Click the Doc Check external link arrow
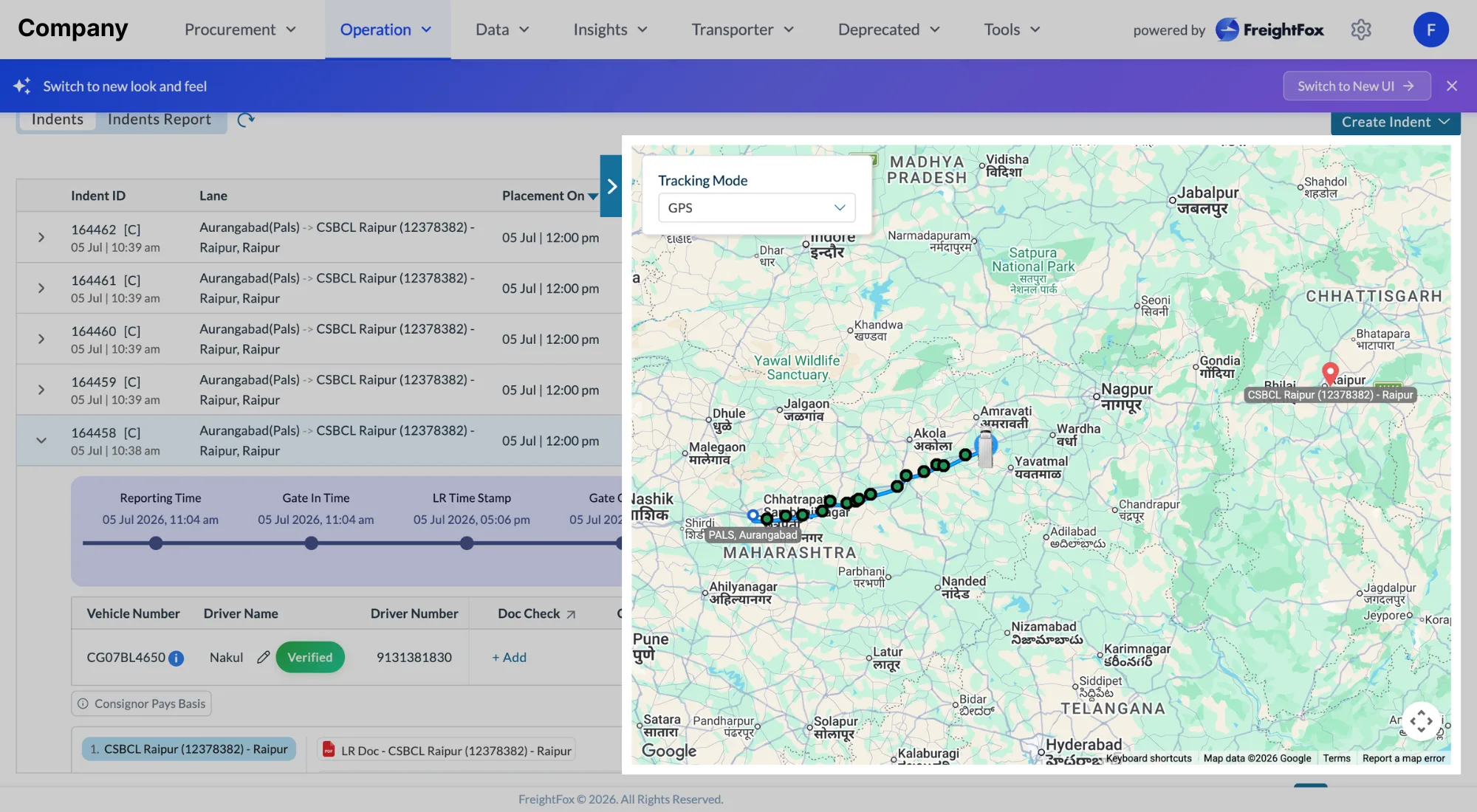The height and width of the screenshot is (812, 1477). point(571,614)
